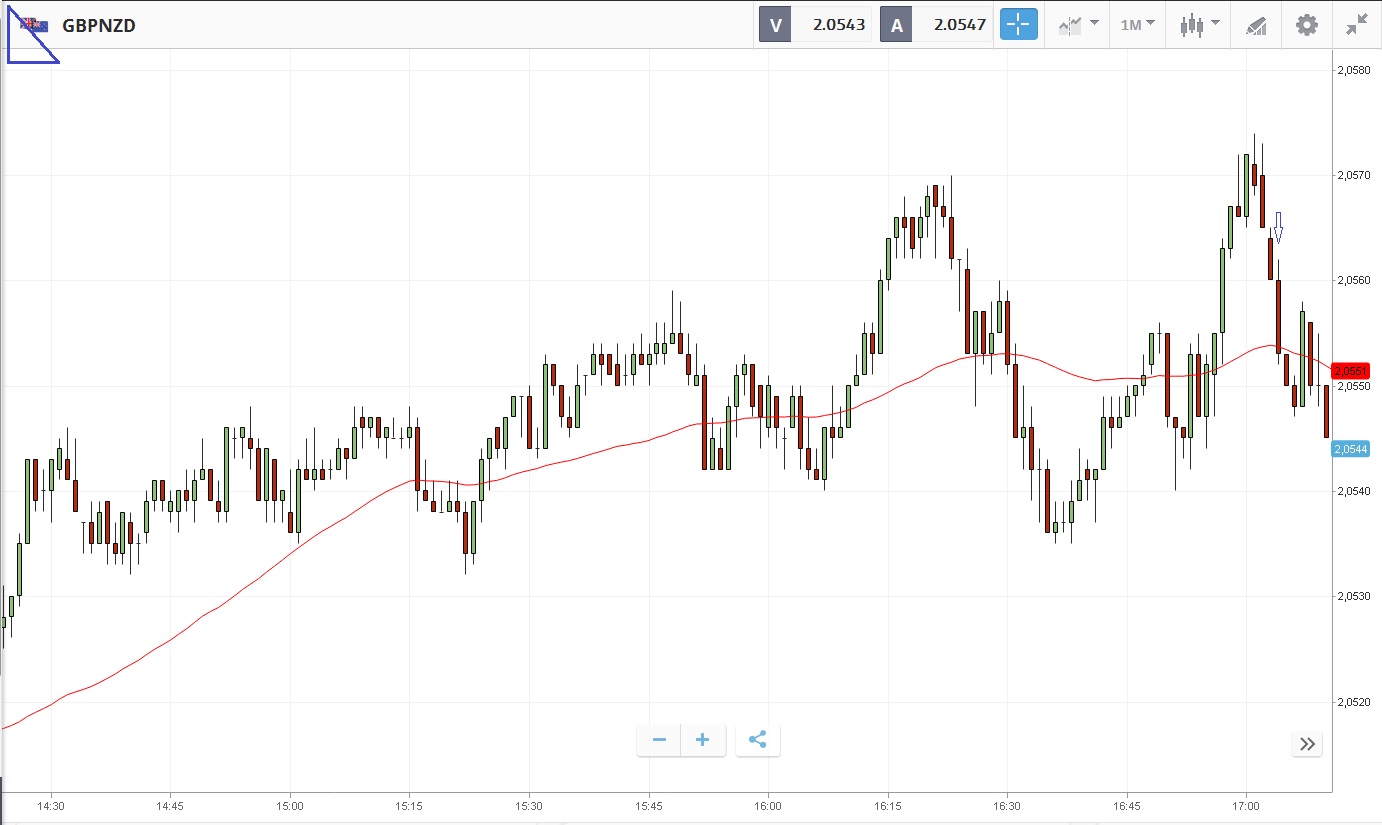Click the GBPNZD symbol name
The image size is (1382, 825).
tap(99, 26)
